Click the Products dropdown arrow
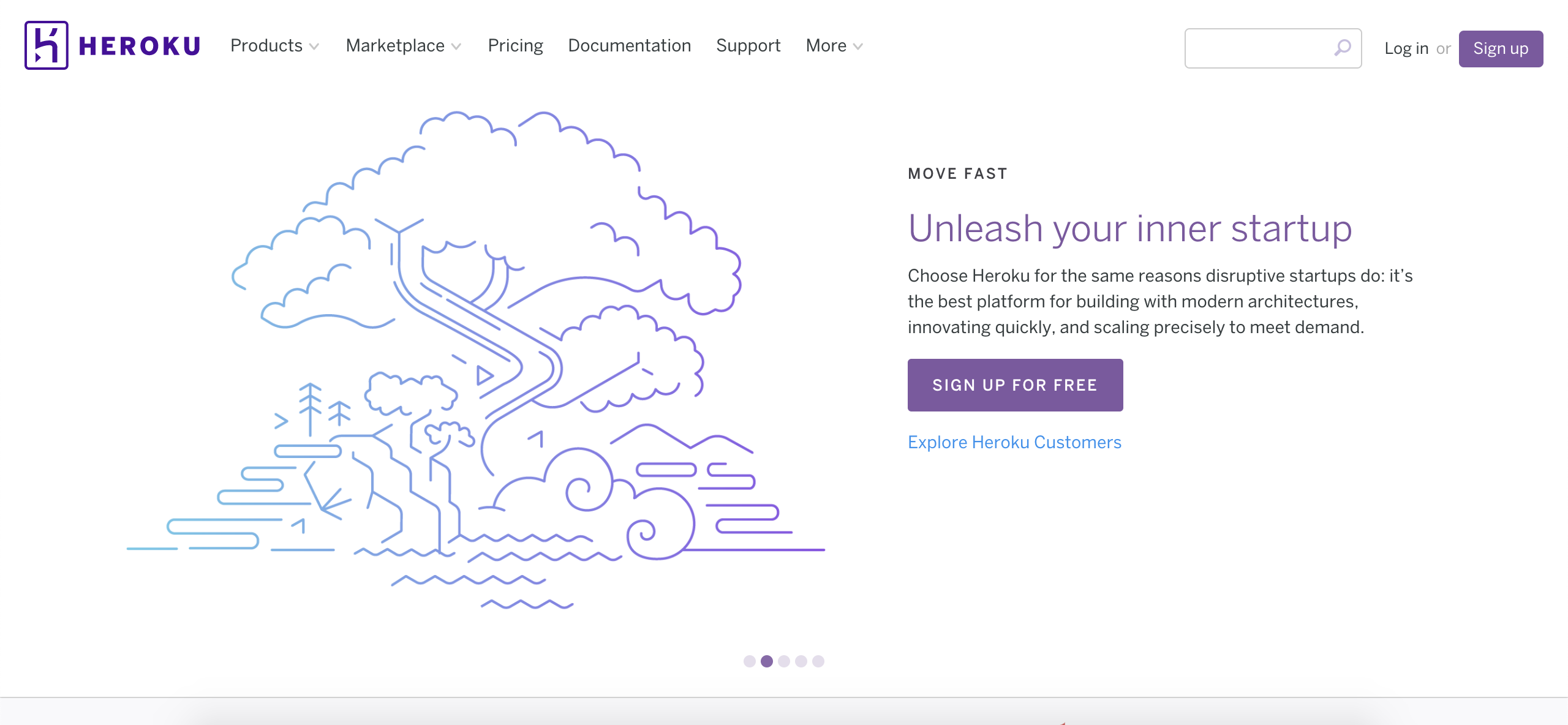The width and height of the screenshot is (1568, 725). pos(314,46)
